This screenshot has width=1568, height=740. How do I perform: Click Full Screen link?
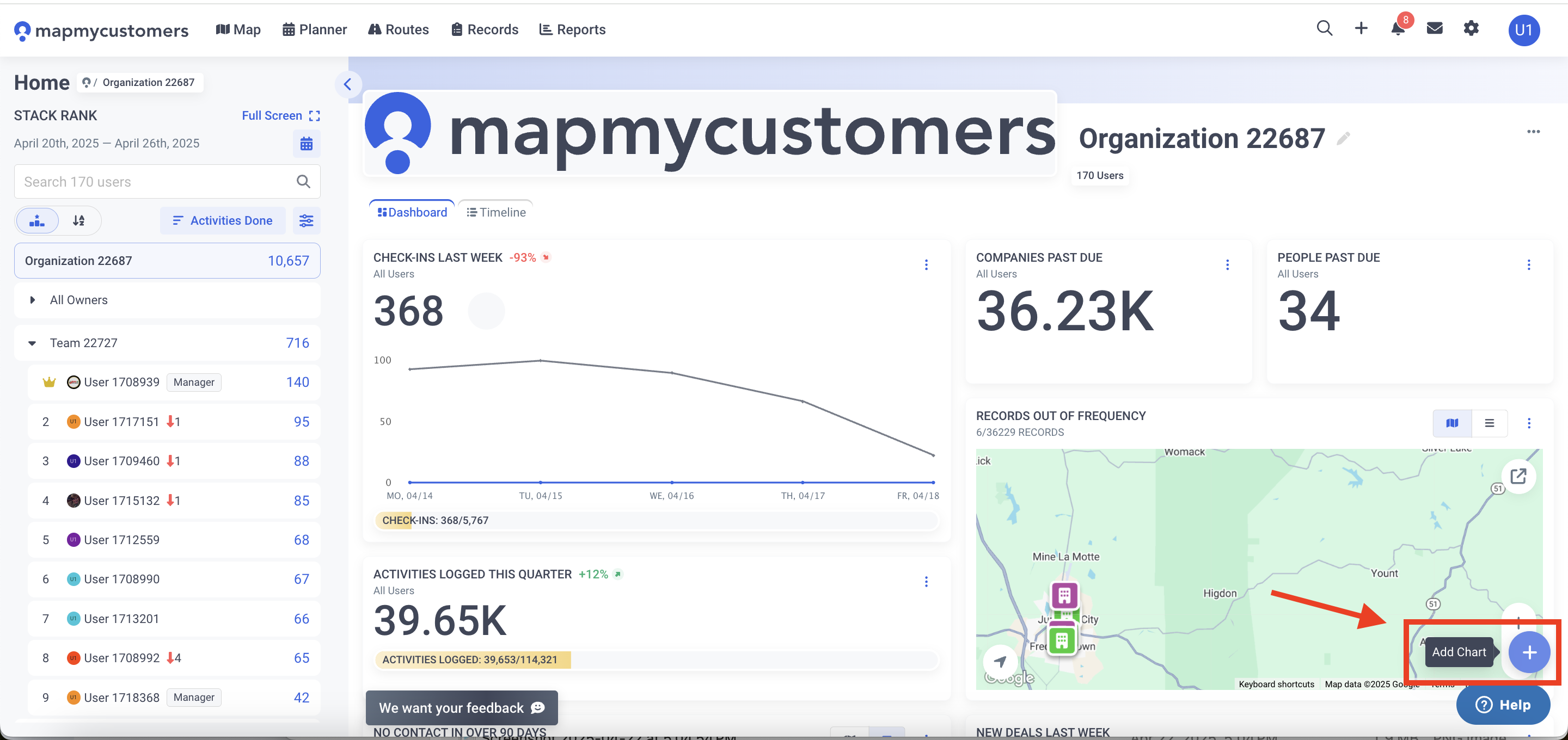coord(280,115)
